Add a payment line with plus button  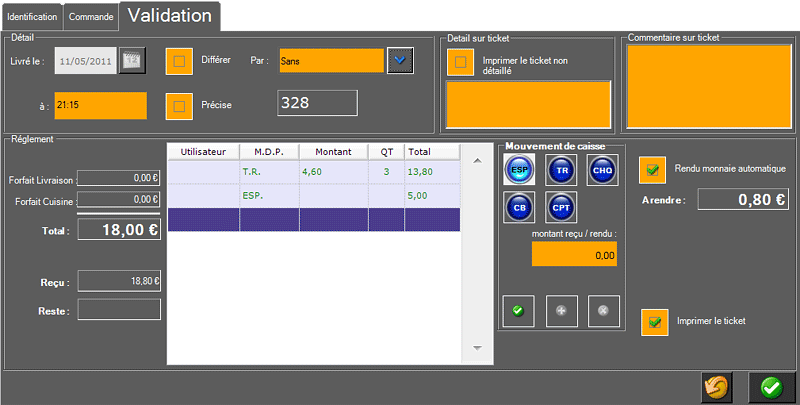click(562, 311)
